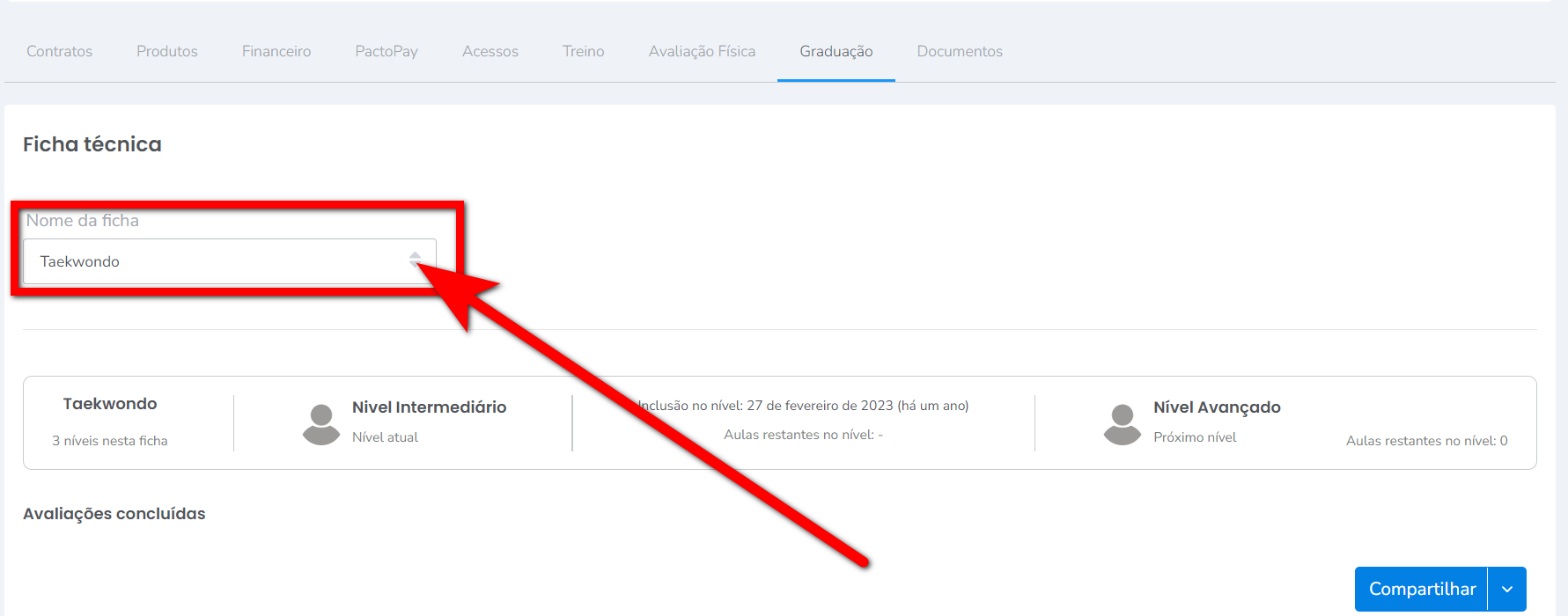Go to the Financeiro tab
Image resolution: width=1568 pixels, height=616 pixels.
click(x=276, y=51)
